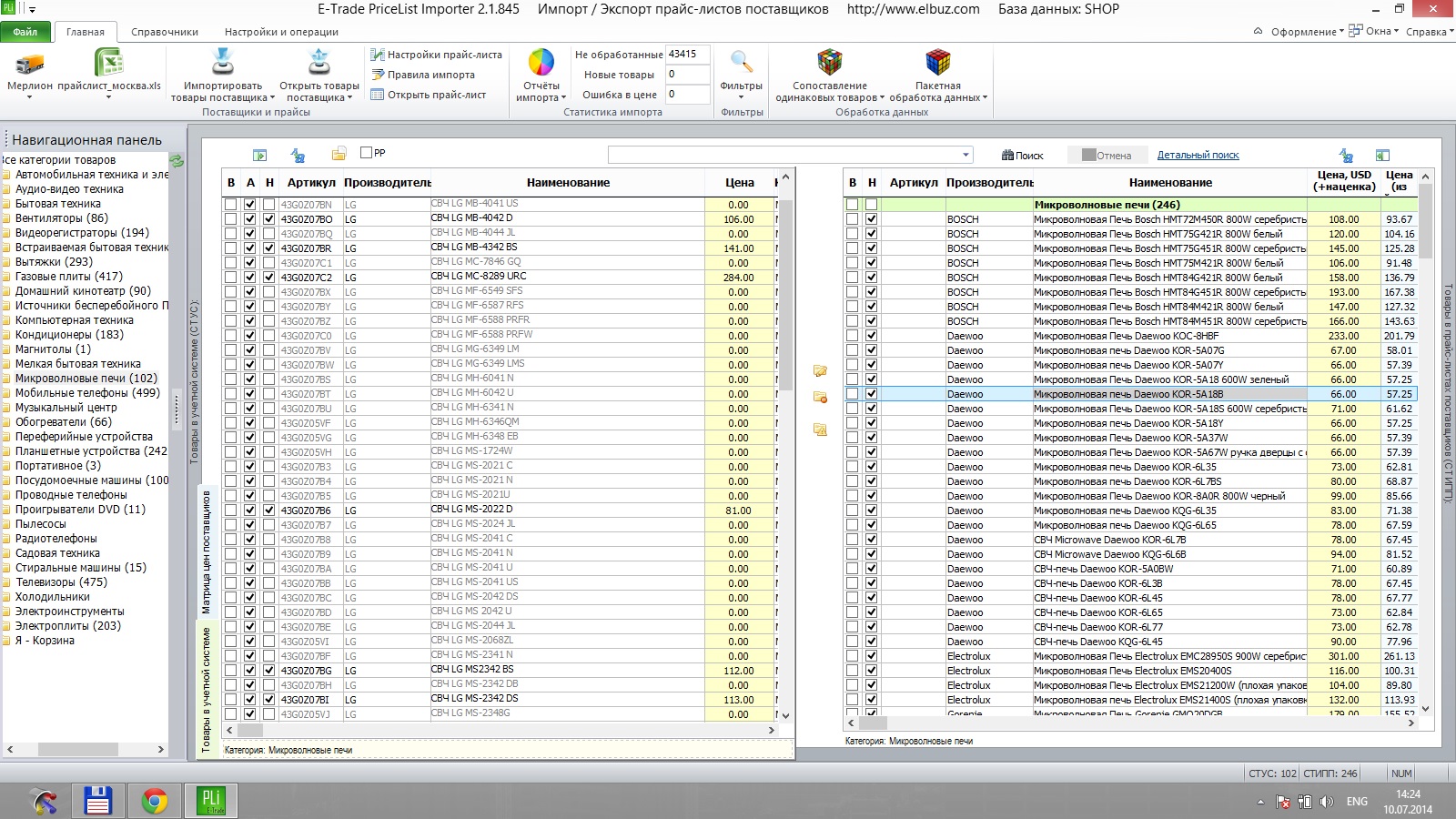This screenshot has height=819, width=1456.
Task: Expand the прайслист_москва.xls dropdown arrow
Action: (109, 97)
